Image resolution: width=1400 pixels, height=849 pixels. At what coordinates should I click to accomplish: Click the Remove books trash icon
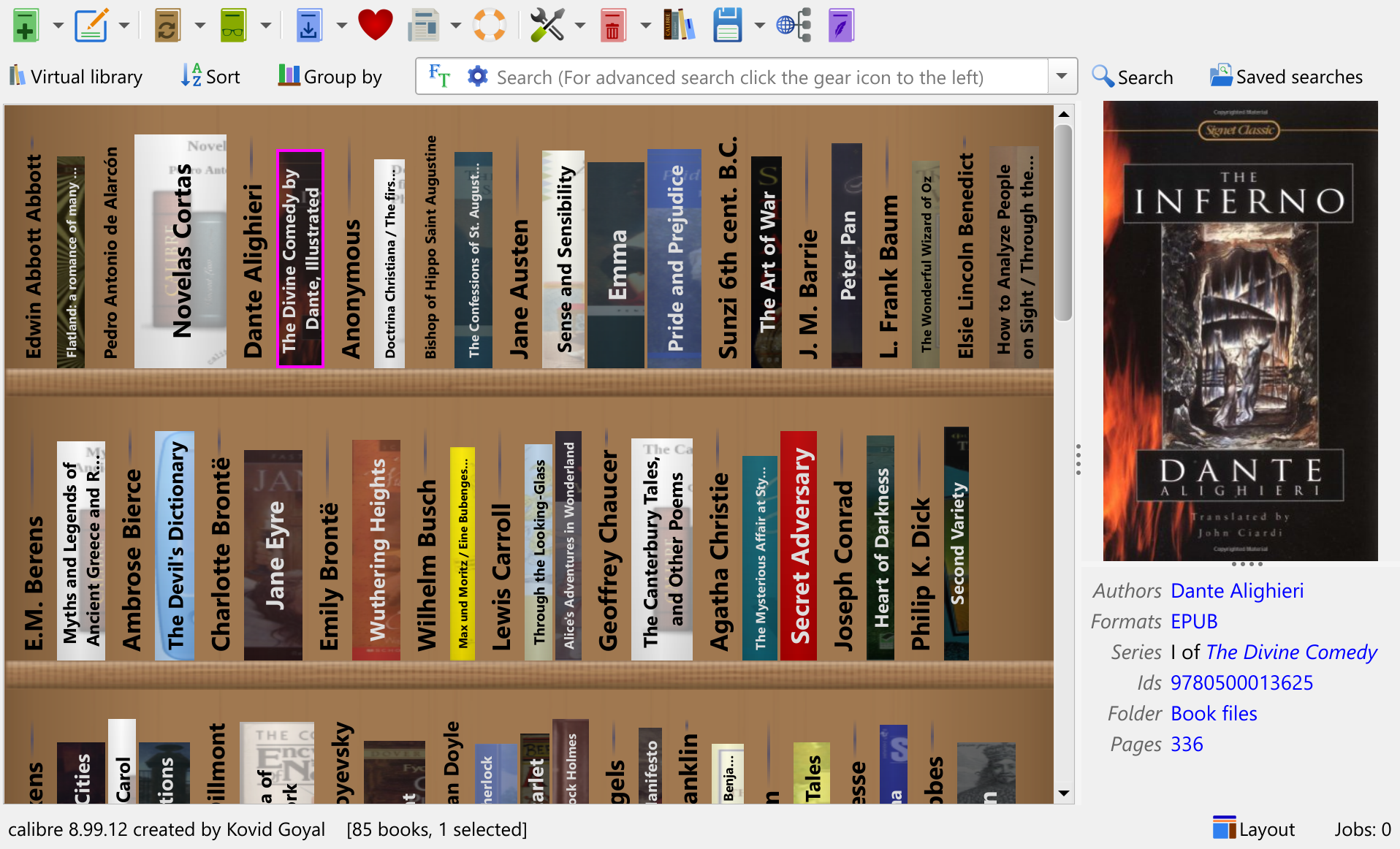[x=612, y=26]
